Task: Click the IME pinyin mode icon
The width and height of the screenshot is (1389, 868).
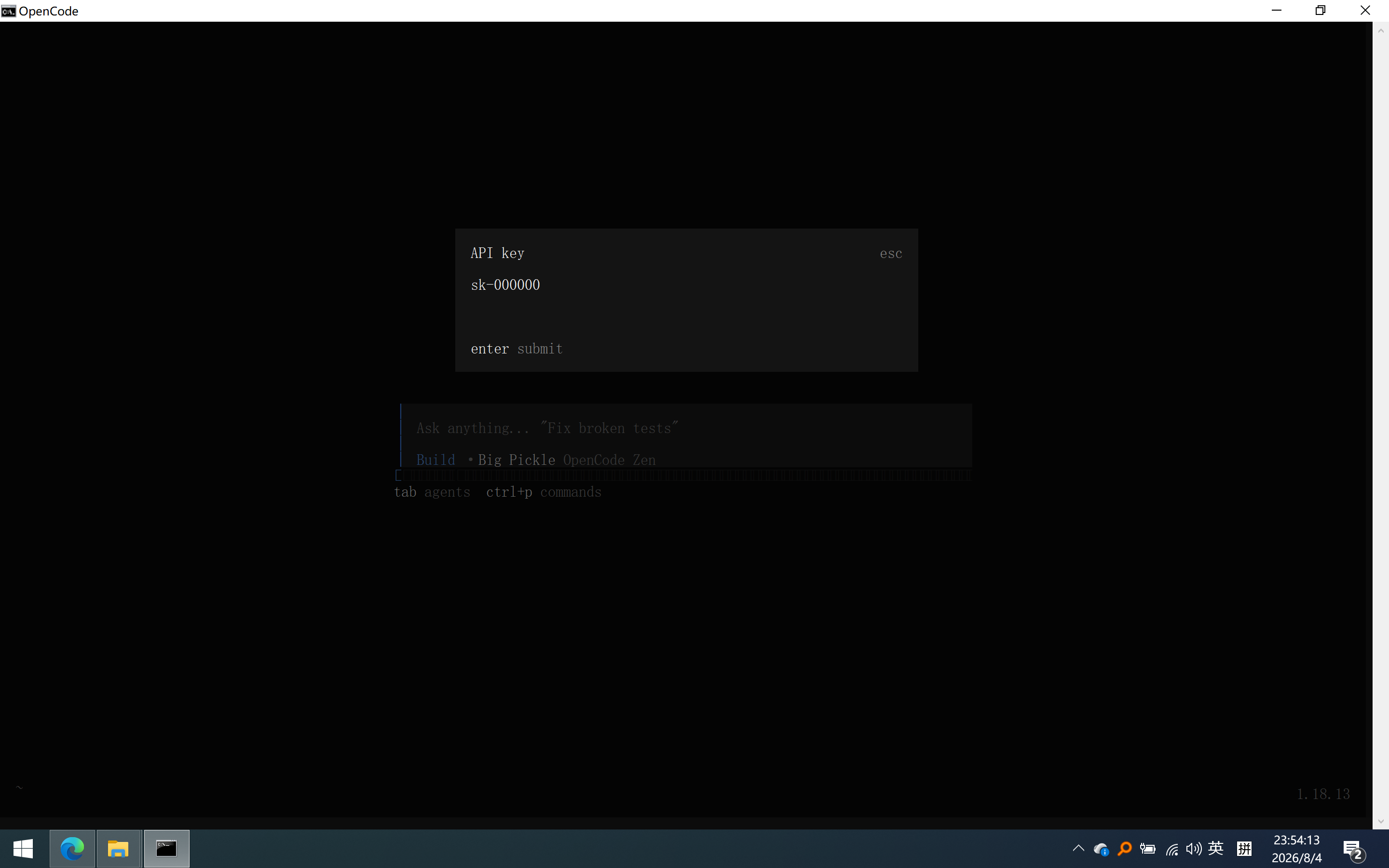Action: [1244, 849]
